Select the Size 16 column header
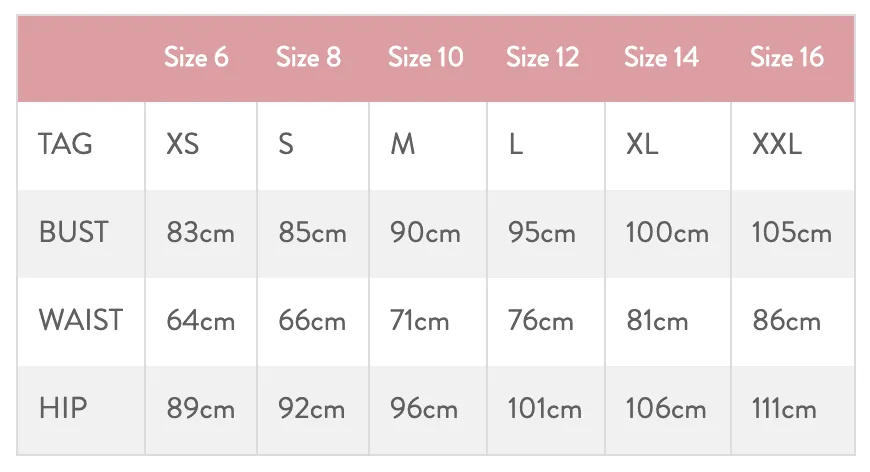This screenshot has width=870, height=472. click(x=787, y=57)
